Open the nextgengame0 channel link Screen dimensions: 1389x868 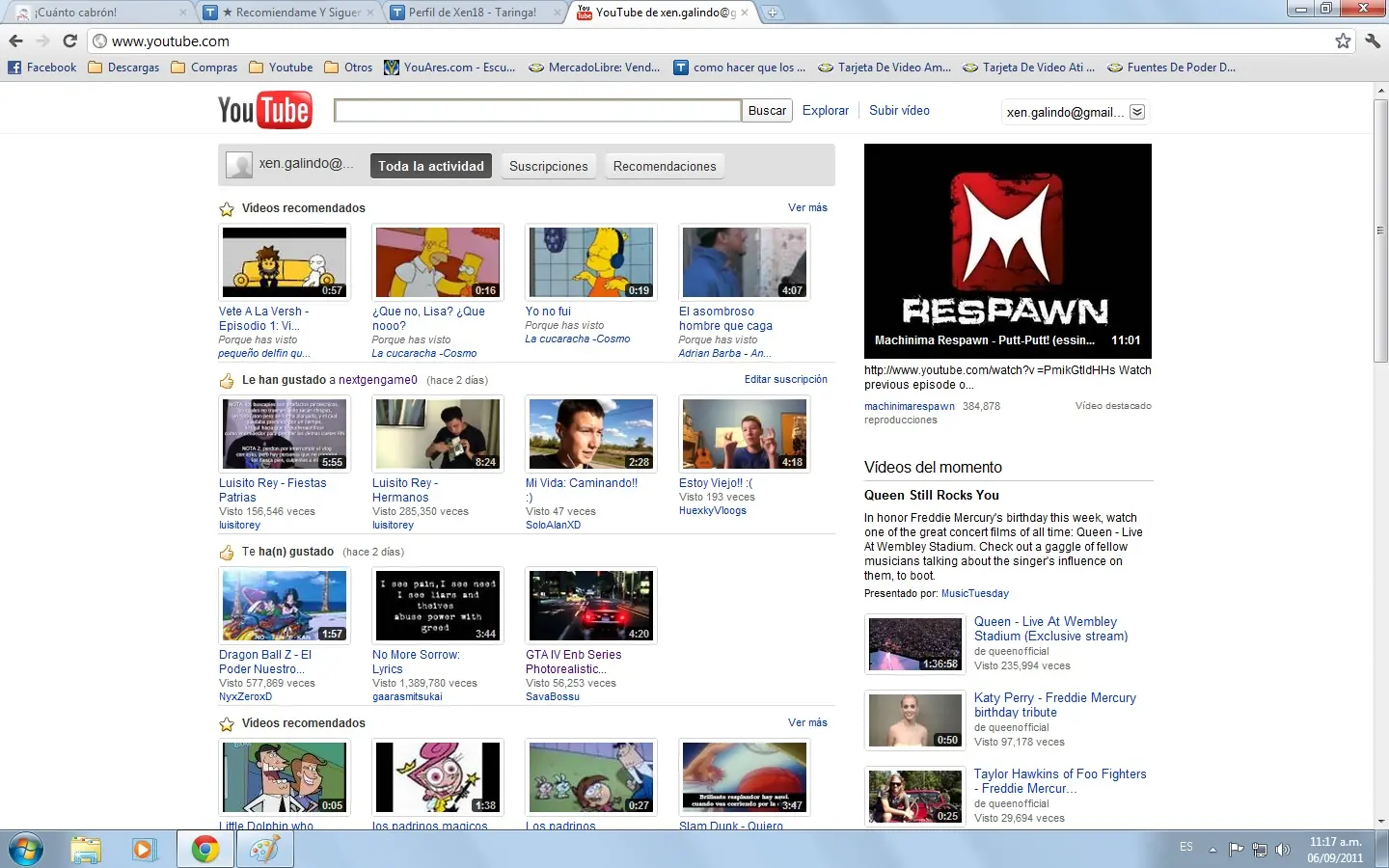point(378,380)
